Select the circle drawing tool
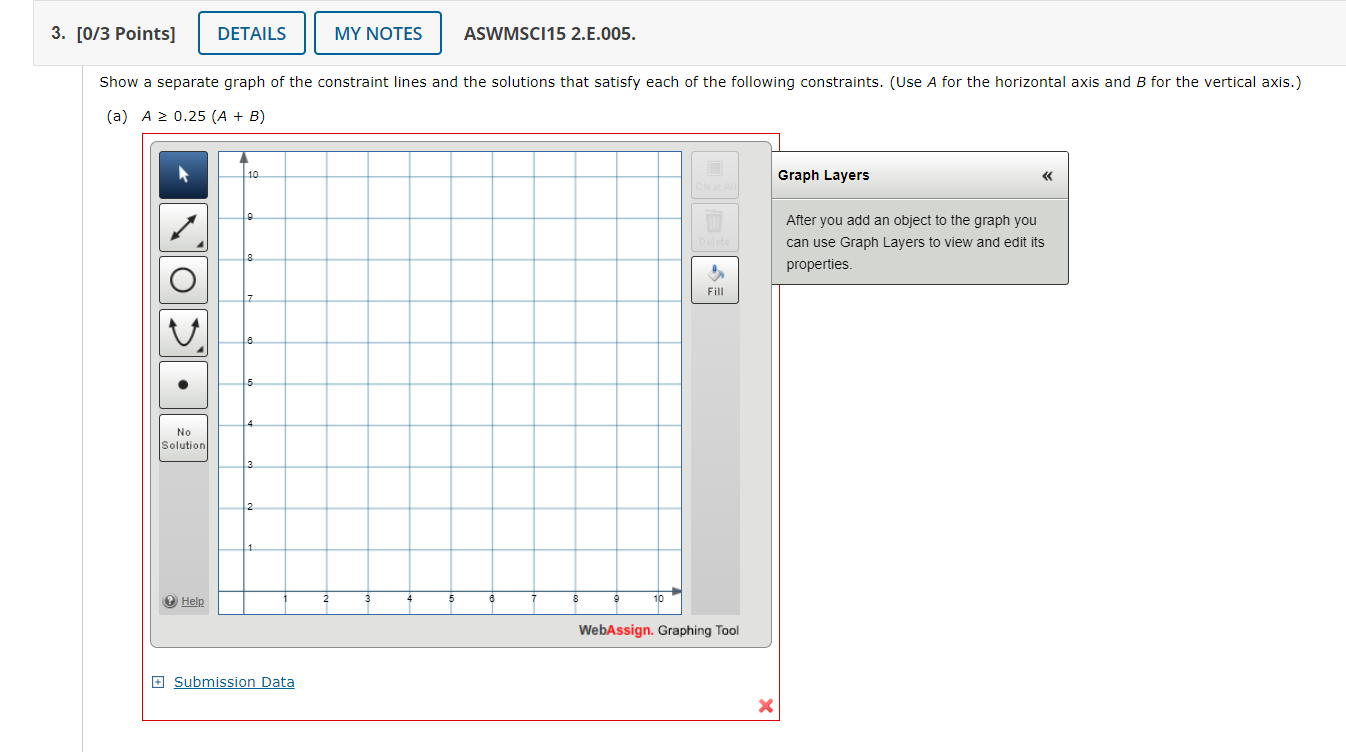 click(183, 279)
